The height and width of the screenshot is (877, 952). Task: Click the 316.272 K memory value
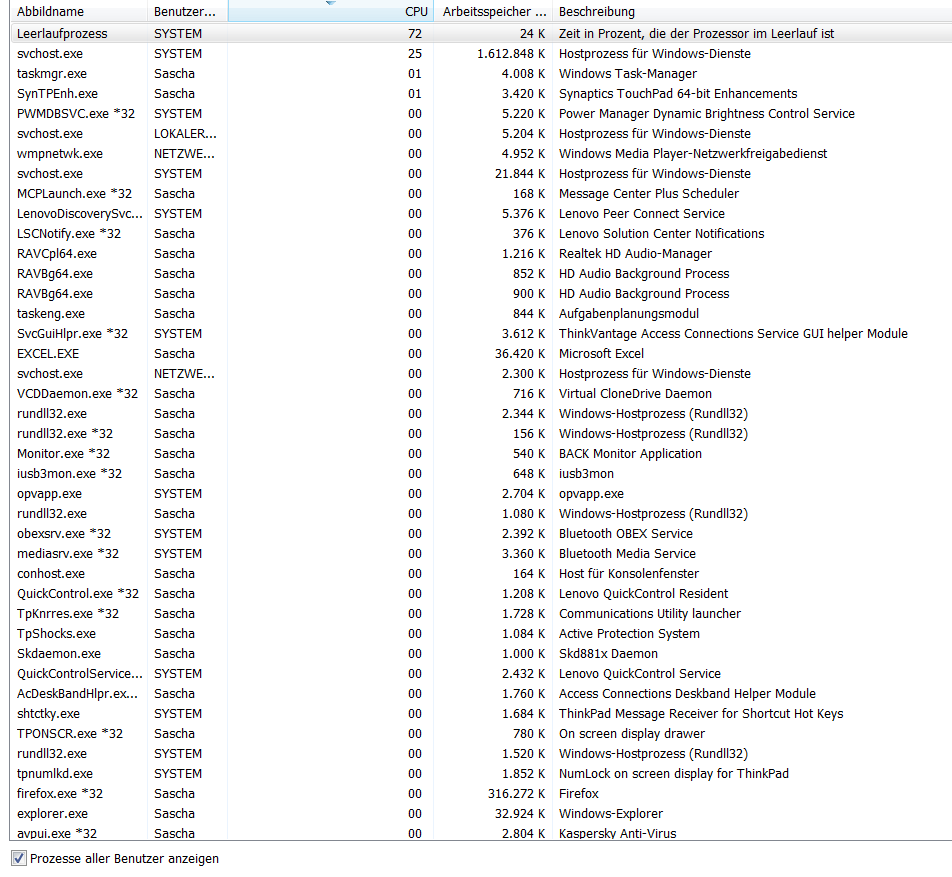pos(516,794)
